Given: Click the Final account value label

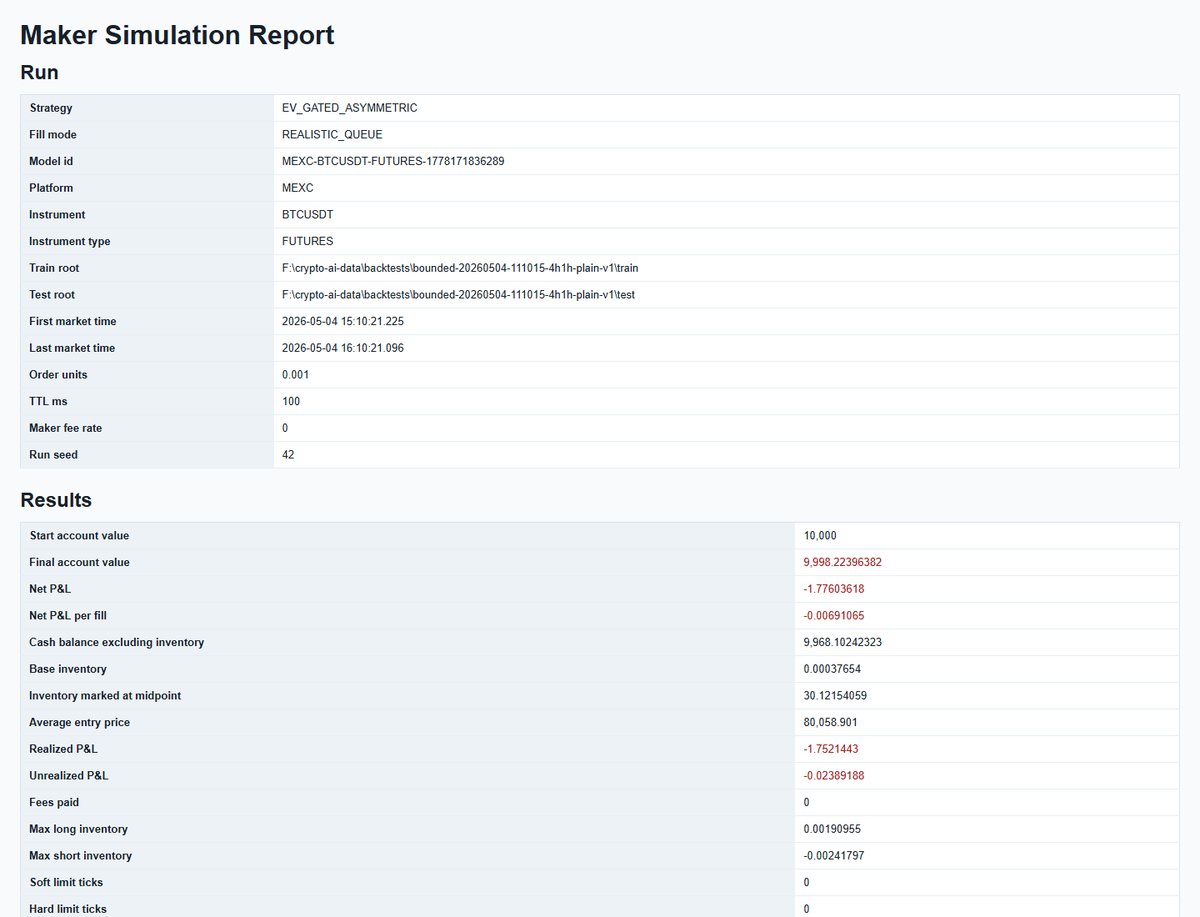Looking at the screenshot, I should coord(80,562).
